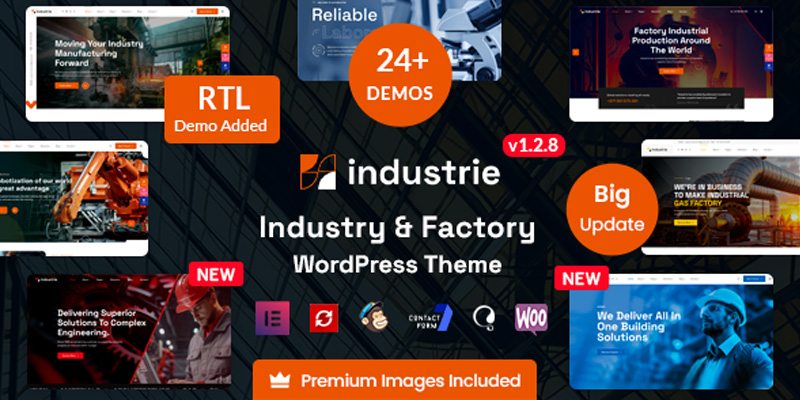Open the Reliable Labor demo thumbnail
Image resolution: width=800 pixels, height=400 pixels.
(399, 40)
